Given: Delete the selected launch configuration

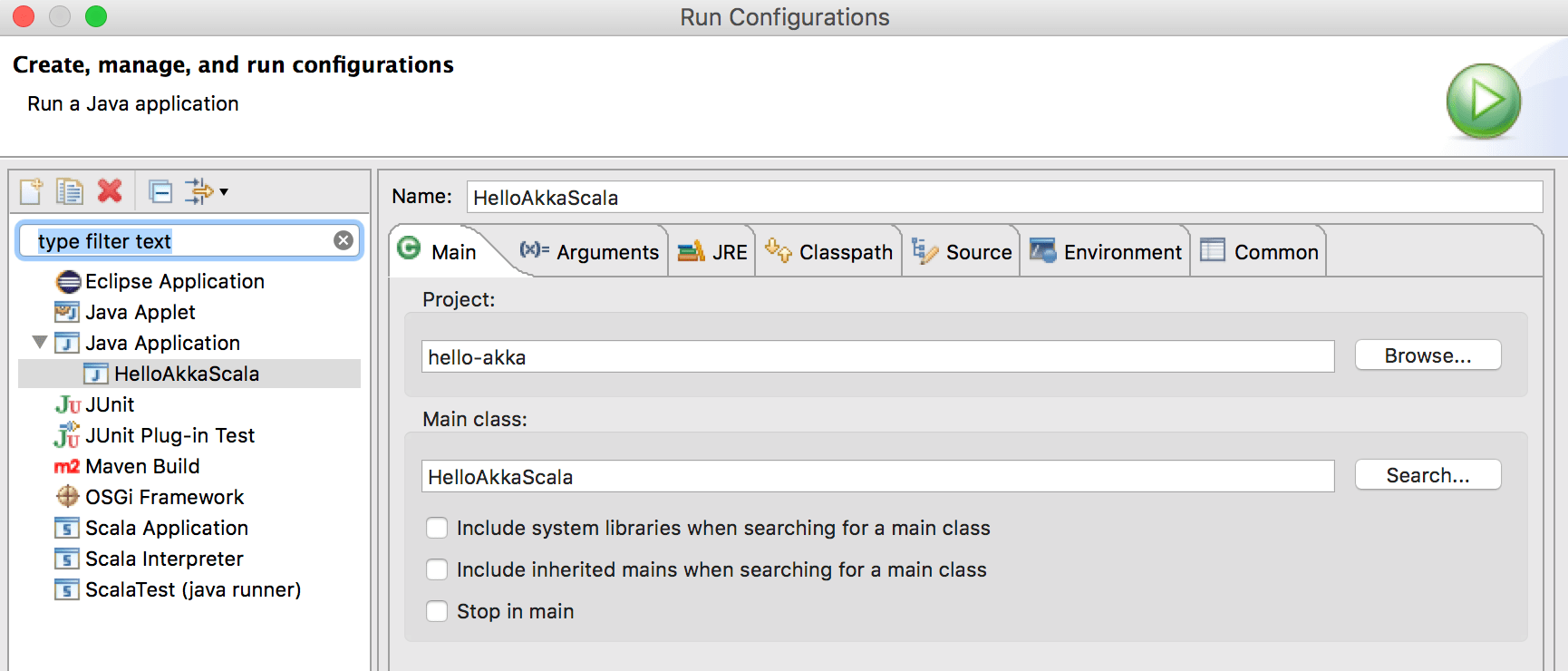Looking at the screenshot, I should pos(110,191).
